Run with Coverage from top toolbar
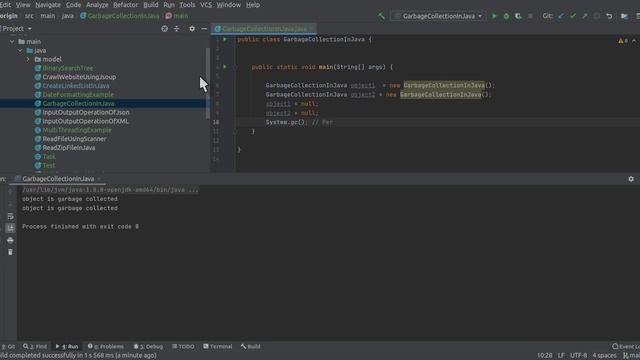This screenshot has width=640, height=360. click(518, 16)
